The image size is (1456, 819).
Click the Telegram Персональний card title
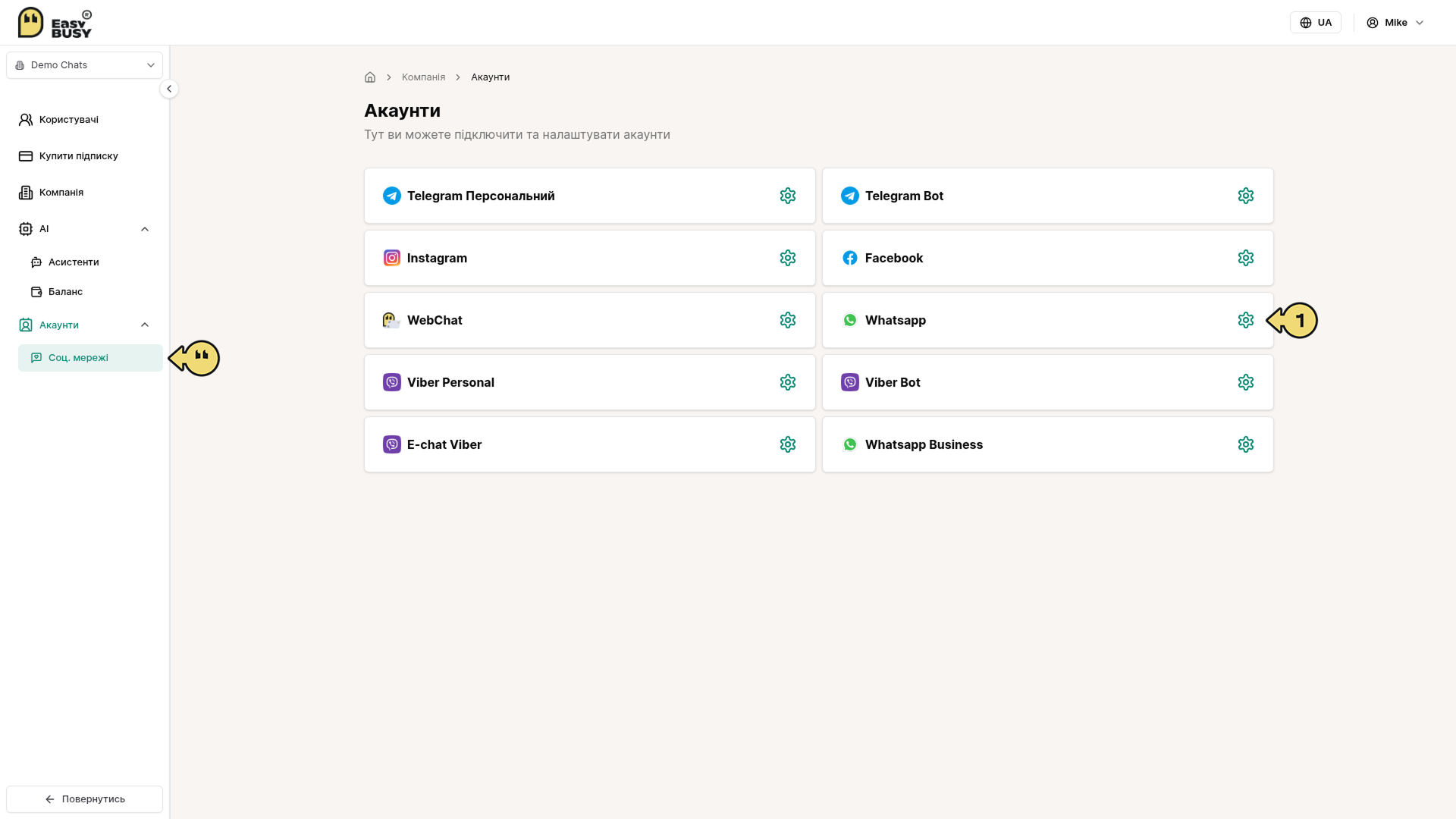point(481,196)
